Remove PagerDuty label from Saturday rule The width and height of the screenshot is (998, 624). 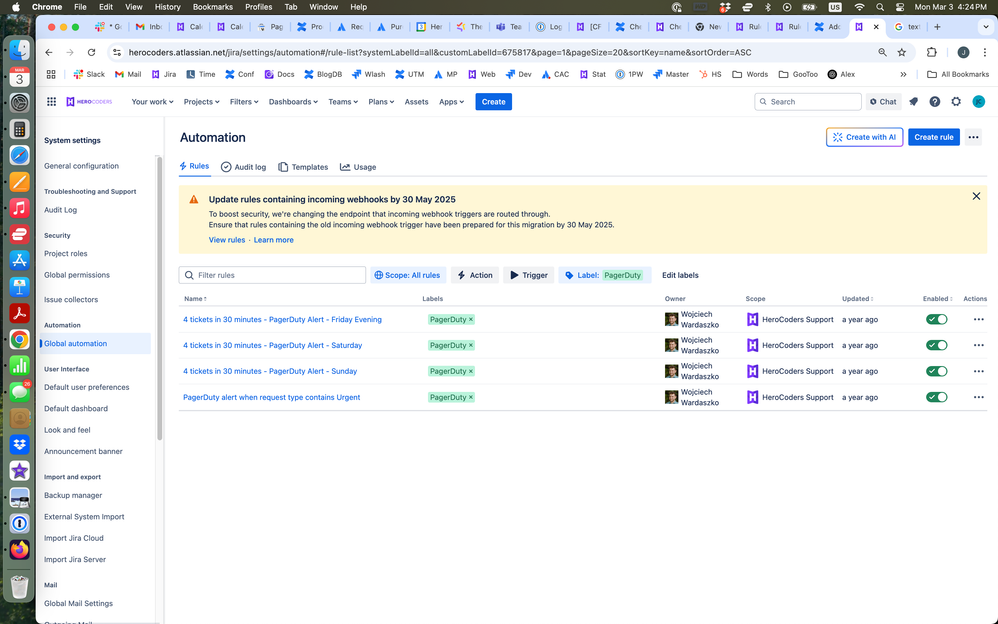(471, 345)
